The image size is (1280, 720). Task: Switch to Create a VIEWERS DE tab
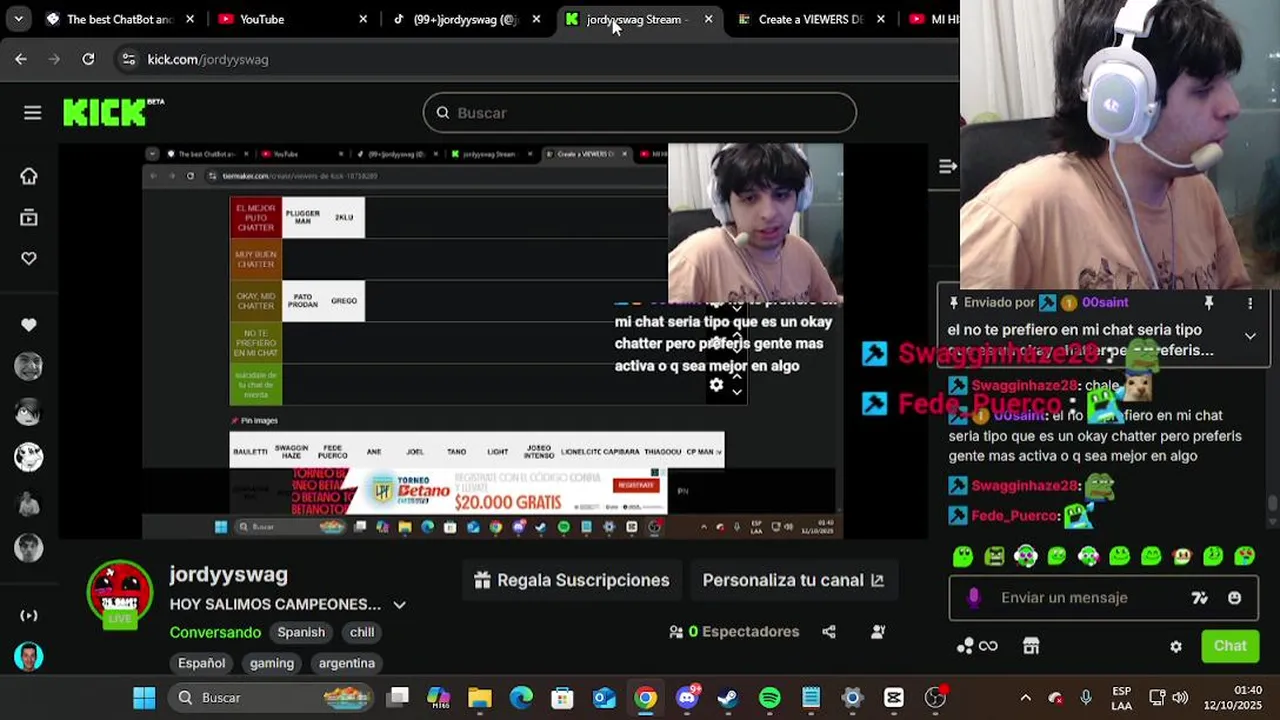point(810,19)
